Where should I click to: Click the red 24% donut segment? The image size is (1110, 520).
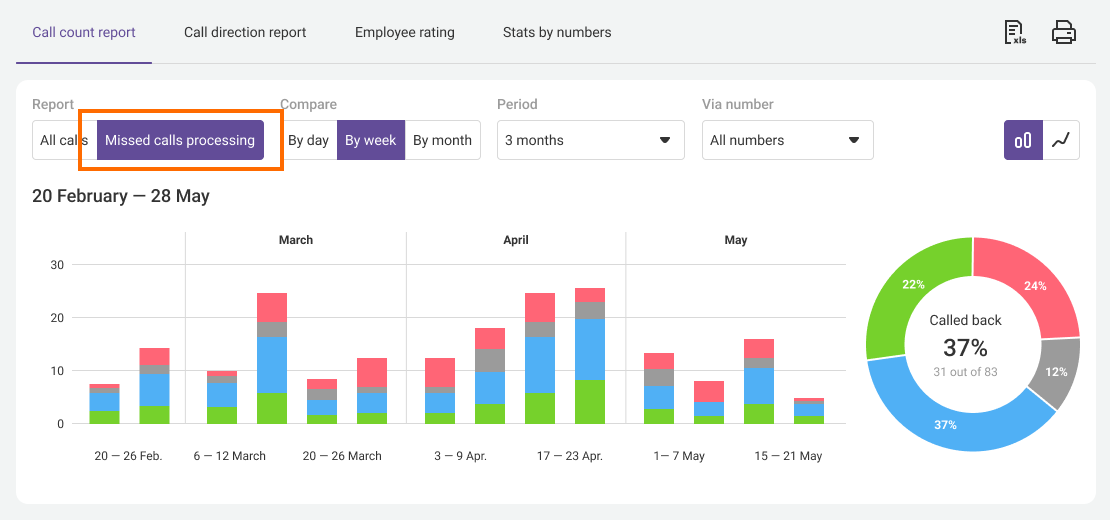click(1034, 286)
